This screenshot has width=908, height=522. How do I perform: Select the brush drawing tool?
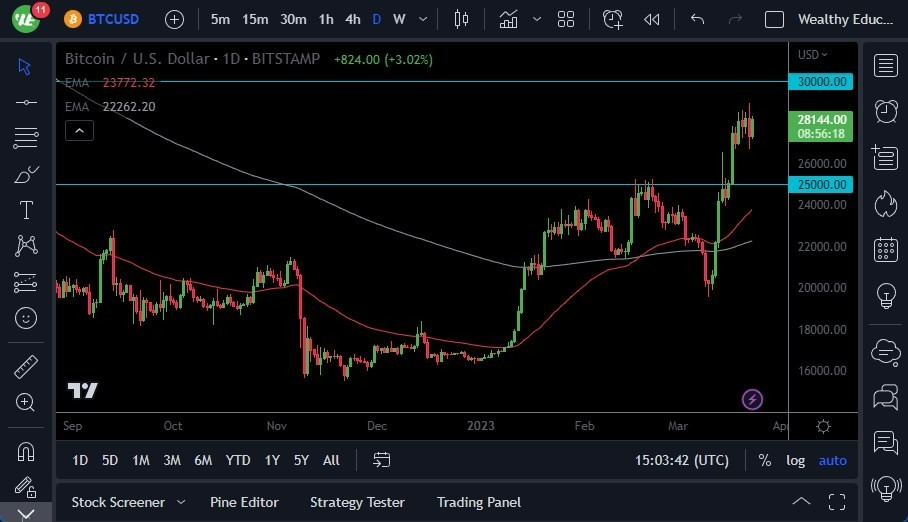coord(25,174)
